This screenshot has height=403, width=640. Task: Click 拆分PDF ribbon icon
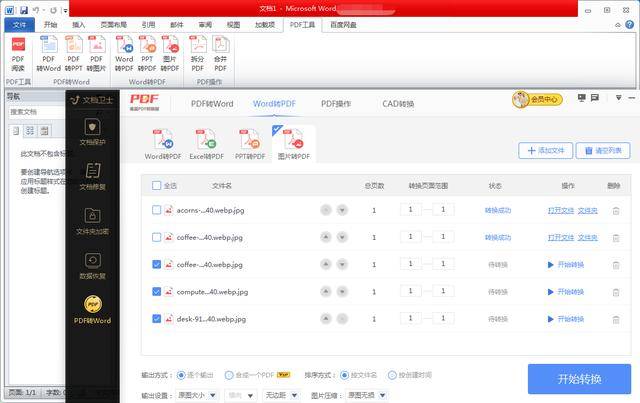point(198,54)
